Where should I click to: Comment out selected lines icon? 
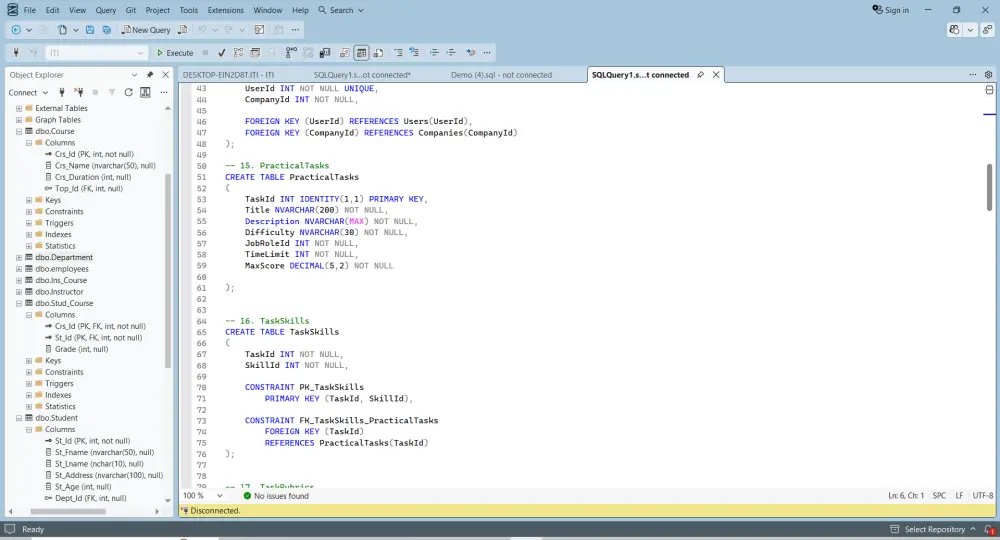(398, 53)
